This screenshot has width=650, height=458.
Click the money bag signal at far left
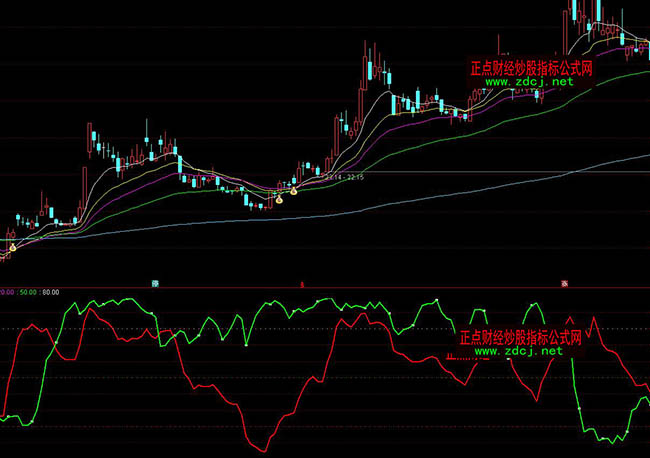pos(12,246)
